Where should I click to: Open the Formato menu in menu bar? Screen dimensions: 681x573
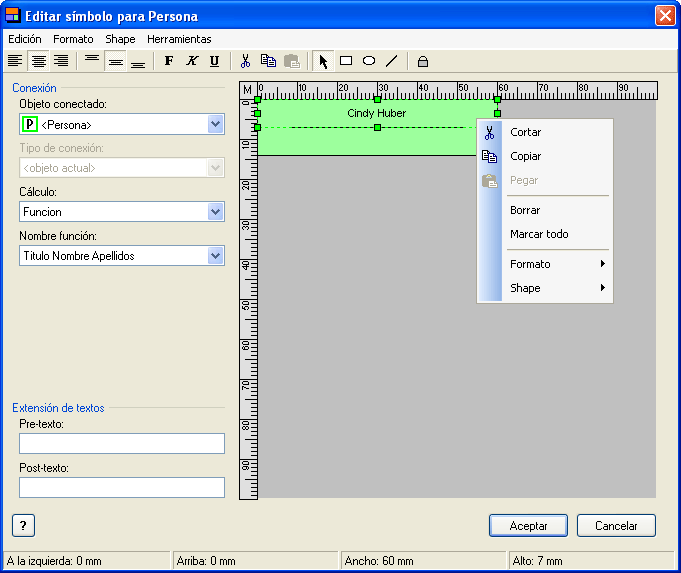(73, 39)
